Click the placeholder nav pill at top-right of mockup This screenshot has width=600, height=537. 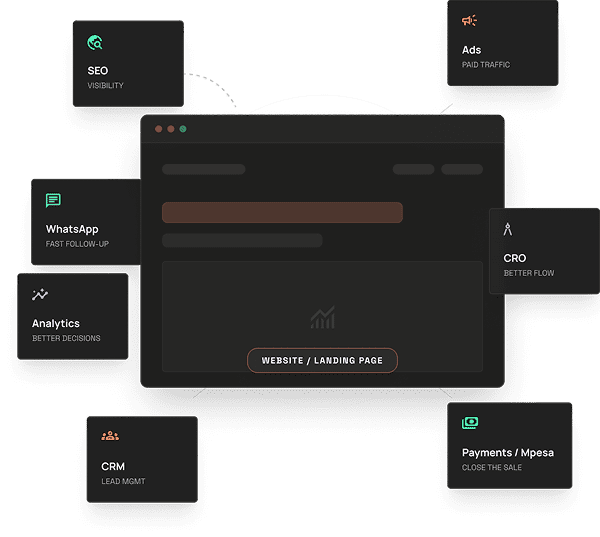tap(462, 169)
